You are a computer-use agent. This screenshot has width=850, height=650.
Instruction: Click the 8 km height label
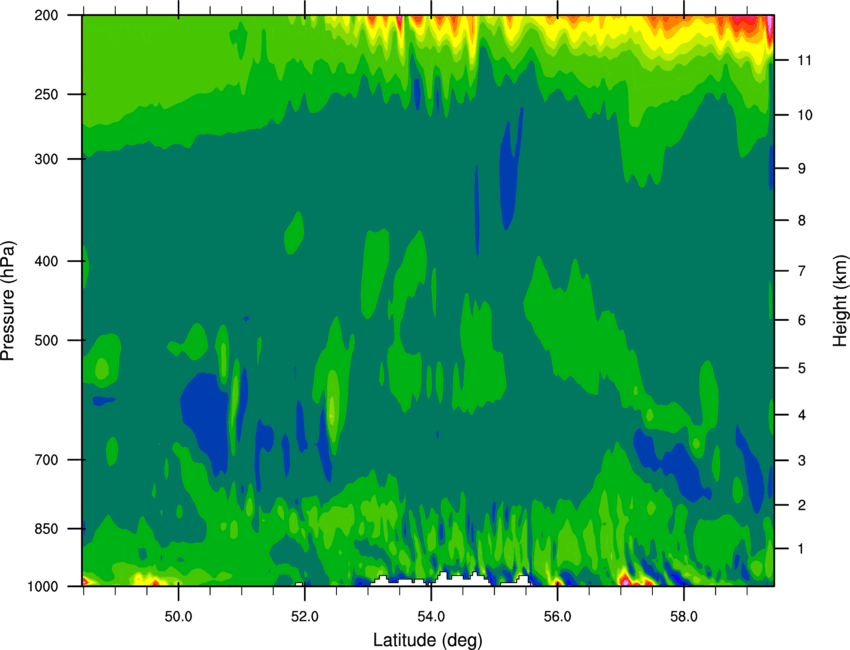click(x=802, y=221)
